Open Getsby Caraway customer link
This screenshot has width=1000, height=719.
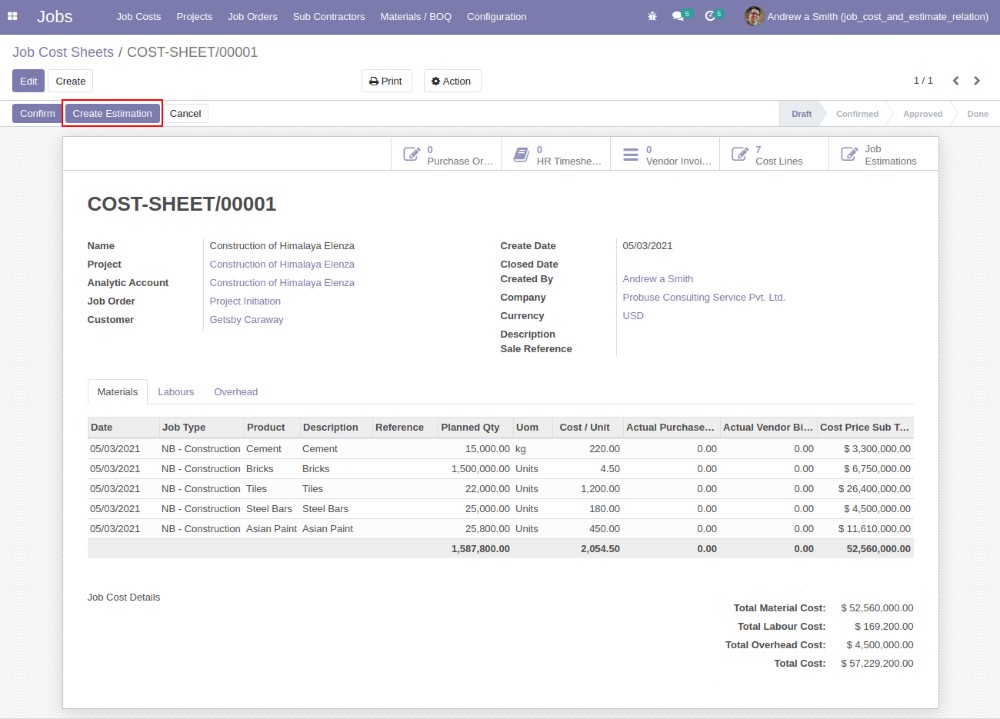pyautogui.click(x=246, y=320)
